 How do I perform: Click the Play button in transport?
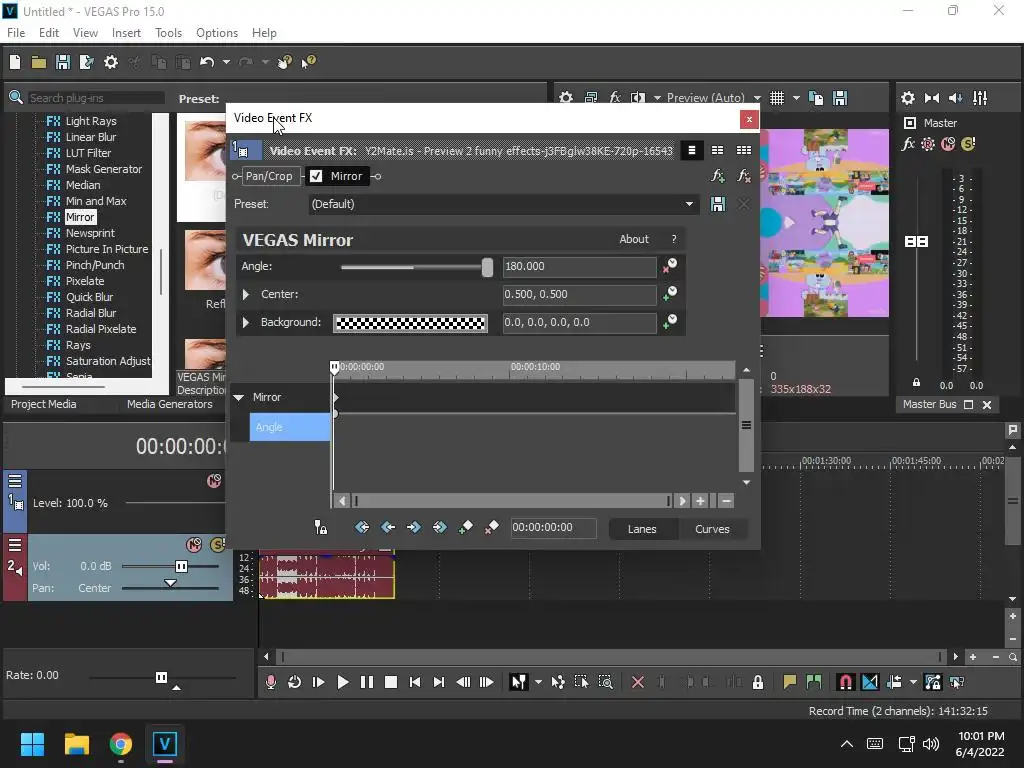click(343, 682)
